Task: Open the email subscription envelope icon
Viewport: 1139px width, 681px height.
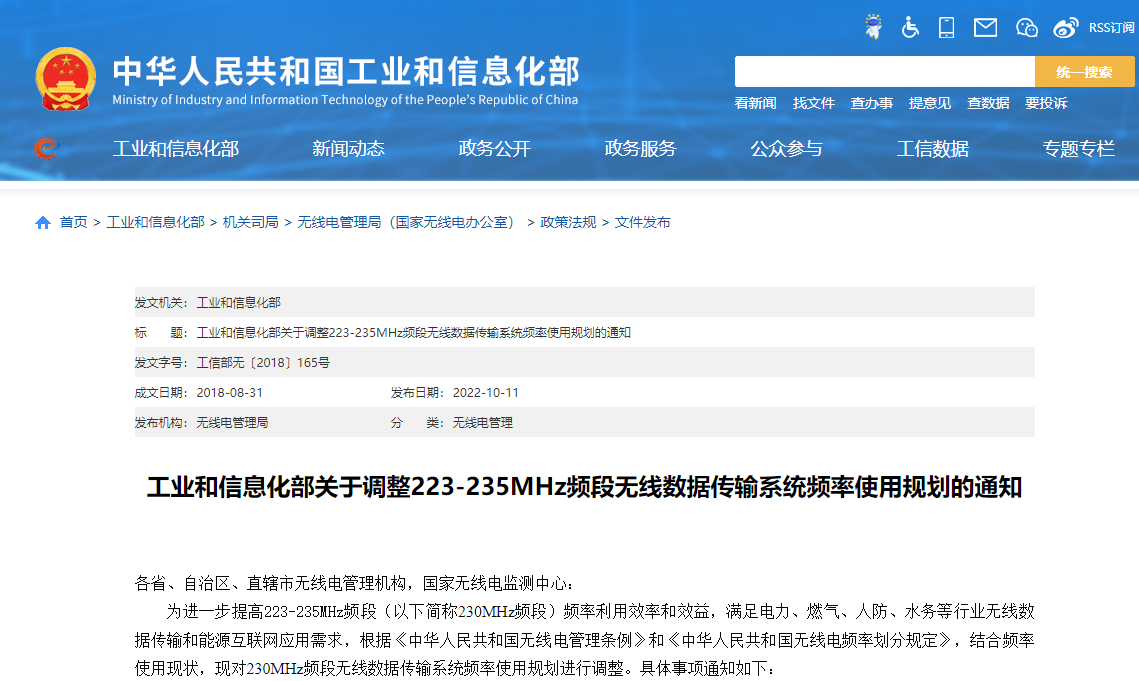Action: click(985, 27)
